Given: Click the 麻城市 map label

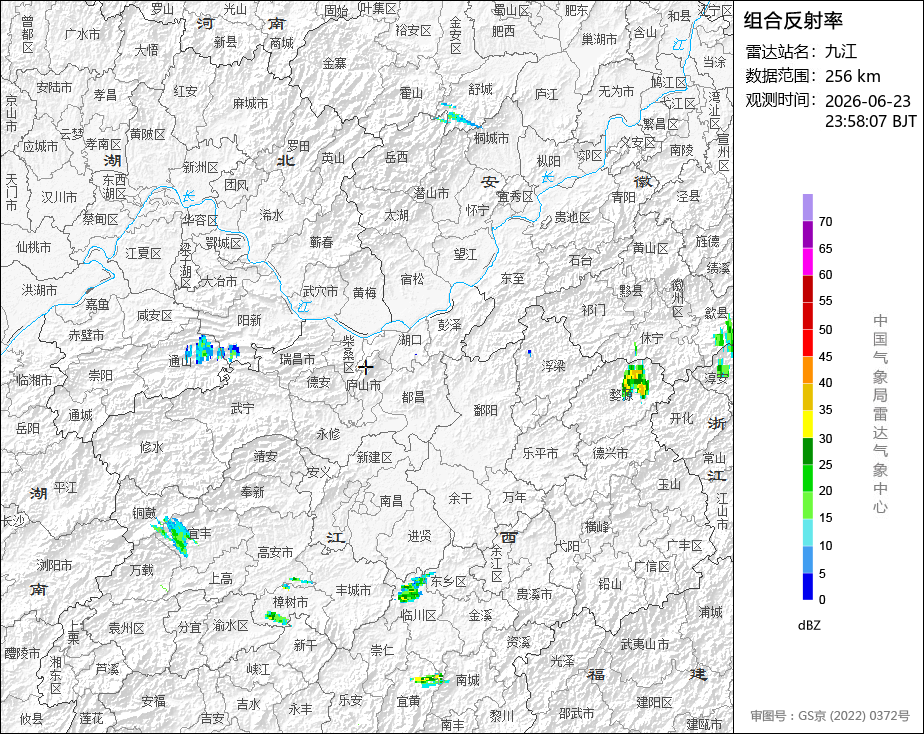Looking at the screenshot, I should [x=250, y=104].
